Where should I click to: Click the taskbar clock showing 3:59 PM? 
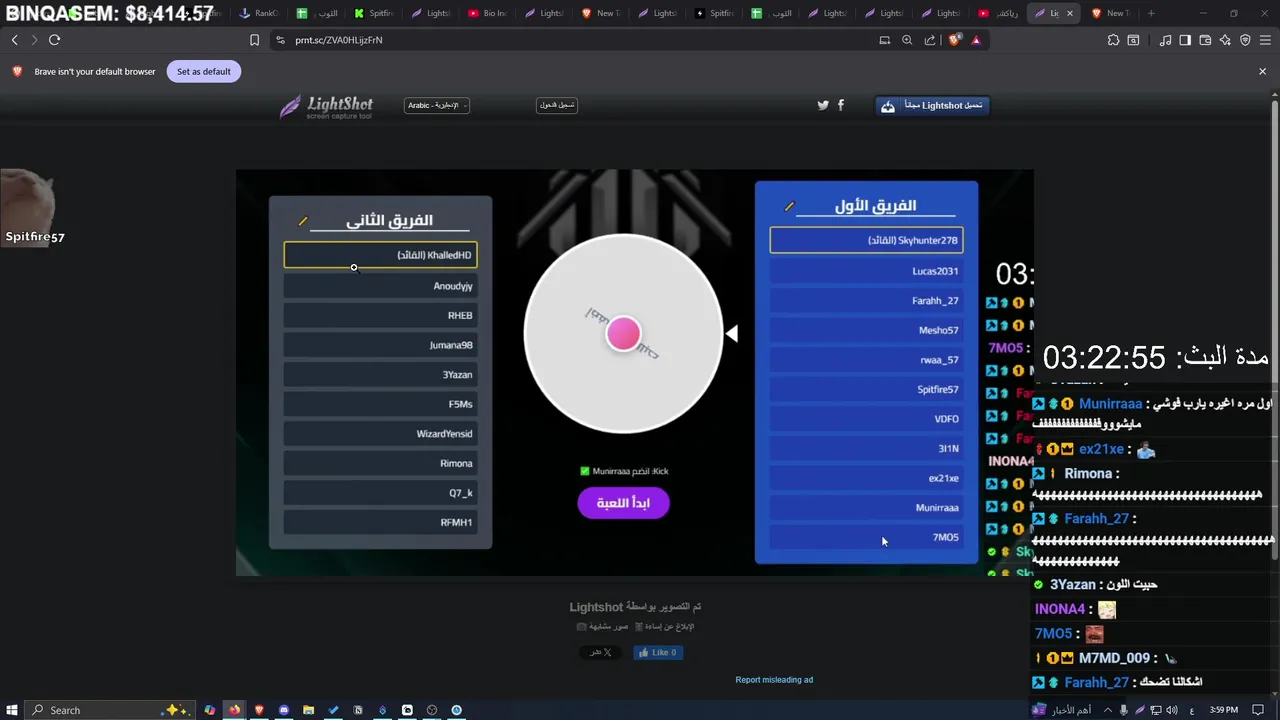point(1223,710)
